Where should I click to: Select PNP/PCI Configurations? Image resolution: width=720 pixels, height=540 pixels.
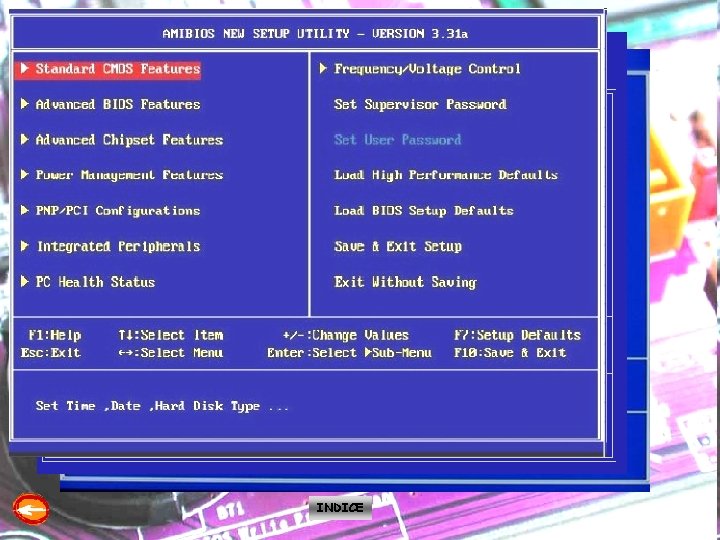point(118,211)
